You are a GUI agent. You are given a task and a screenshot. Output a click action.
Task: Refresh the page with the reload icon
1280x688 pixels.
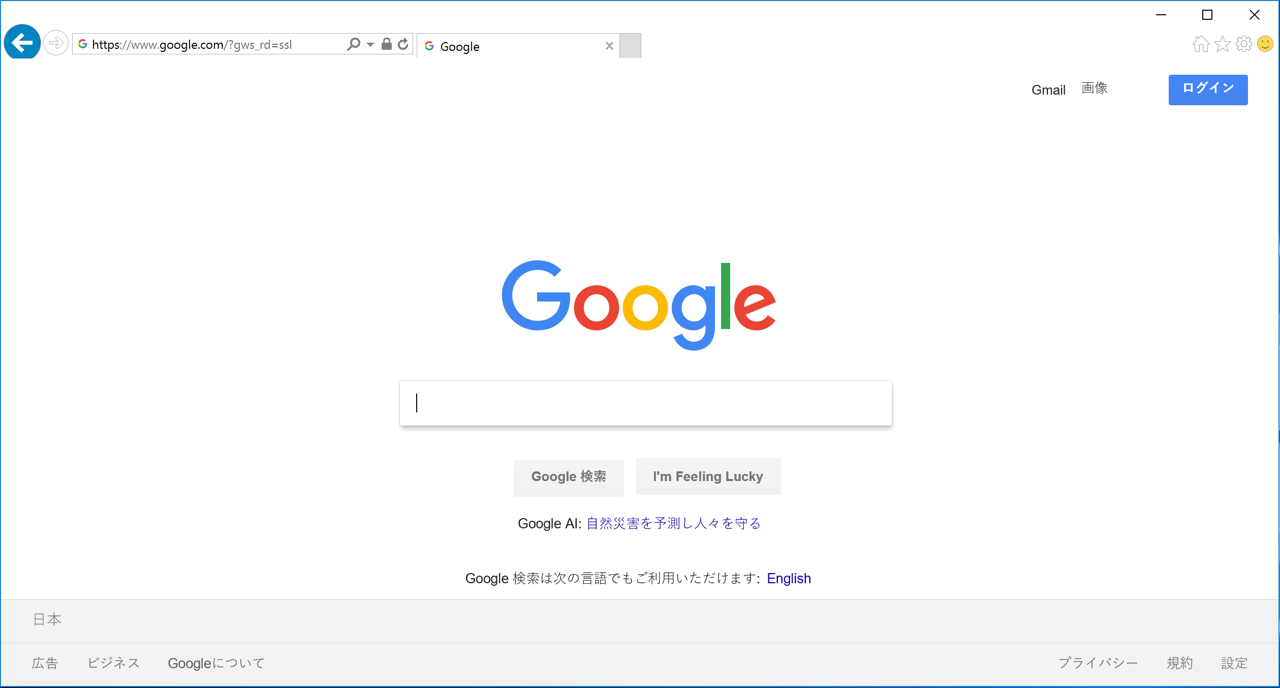(403, 44)
